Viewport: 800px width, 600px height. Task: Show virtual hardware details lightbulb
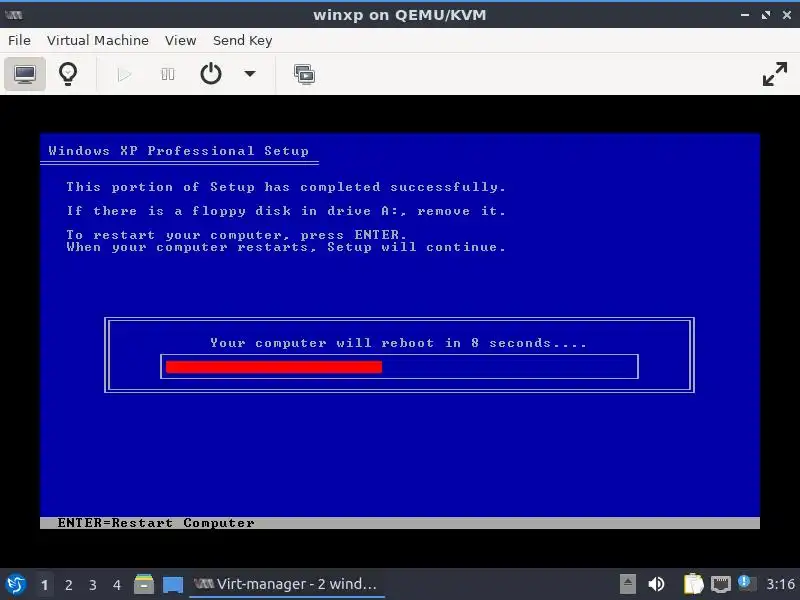click(x=68, y=74)
